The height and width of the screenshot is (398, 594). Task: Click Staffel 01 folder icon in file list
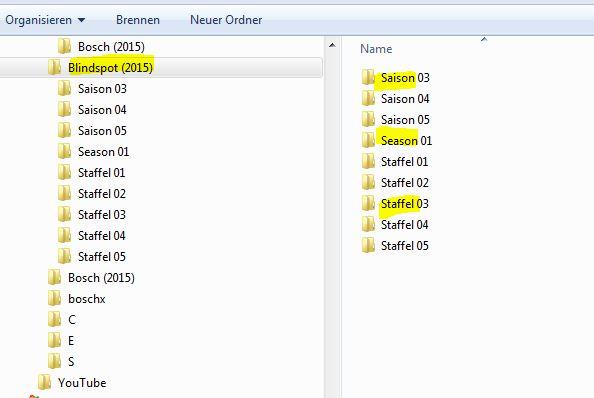[x=368, y=161]
